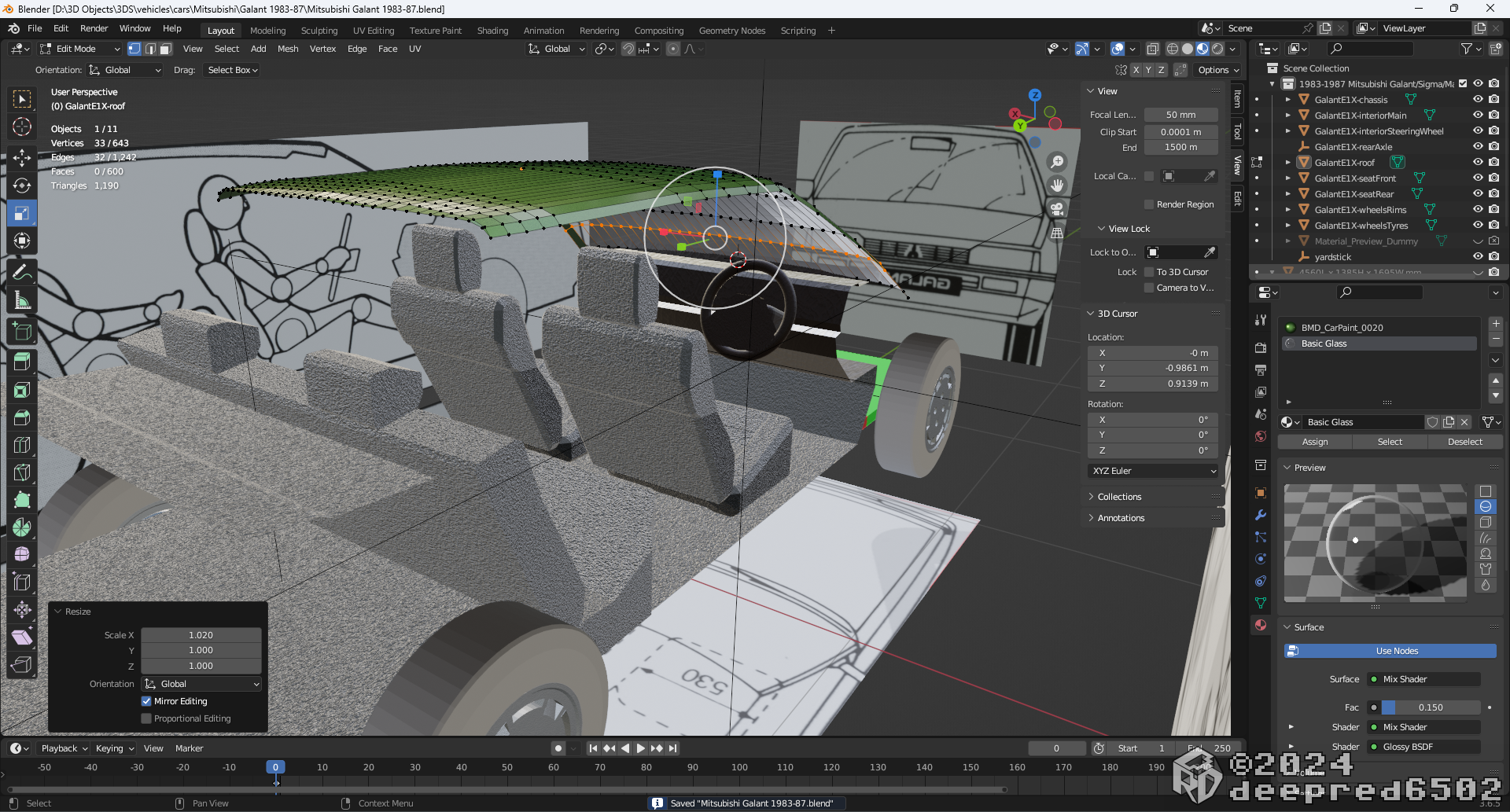Image resolution: width=1510 pixels, height=812 pixels.
Task: Toggle Mirror Editing checkbox
Action: pos(146,701)
